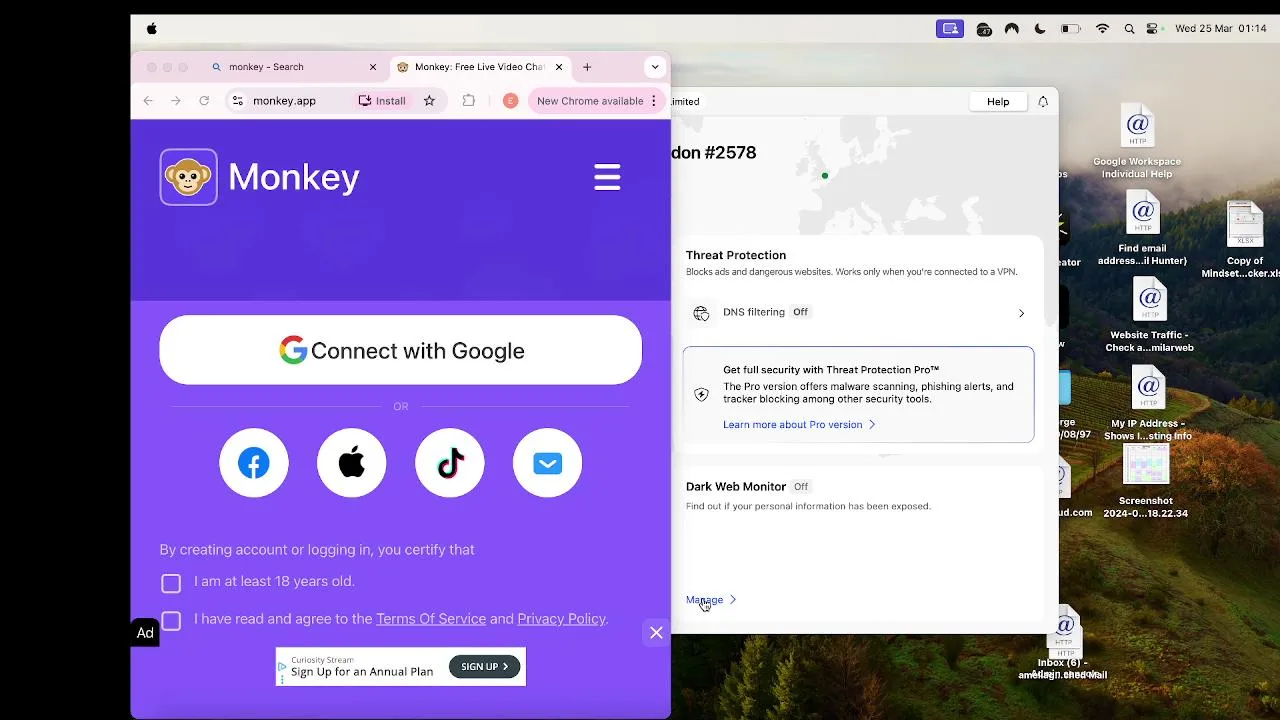
Task: Click the Monkey logo icon
Action: (188, 177)
